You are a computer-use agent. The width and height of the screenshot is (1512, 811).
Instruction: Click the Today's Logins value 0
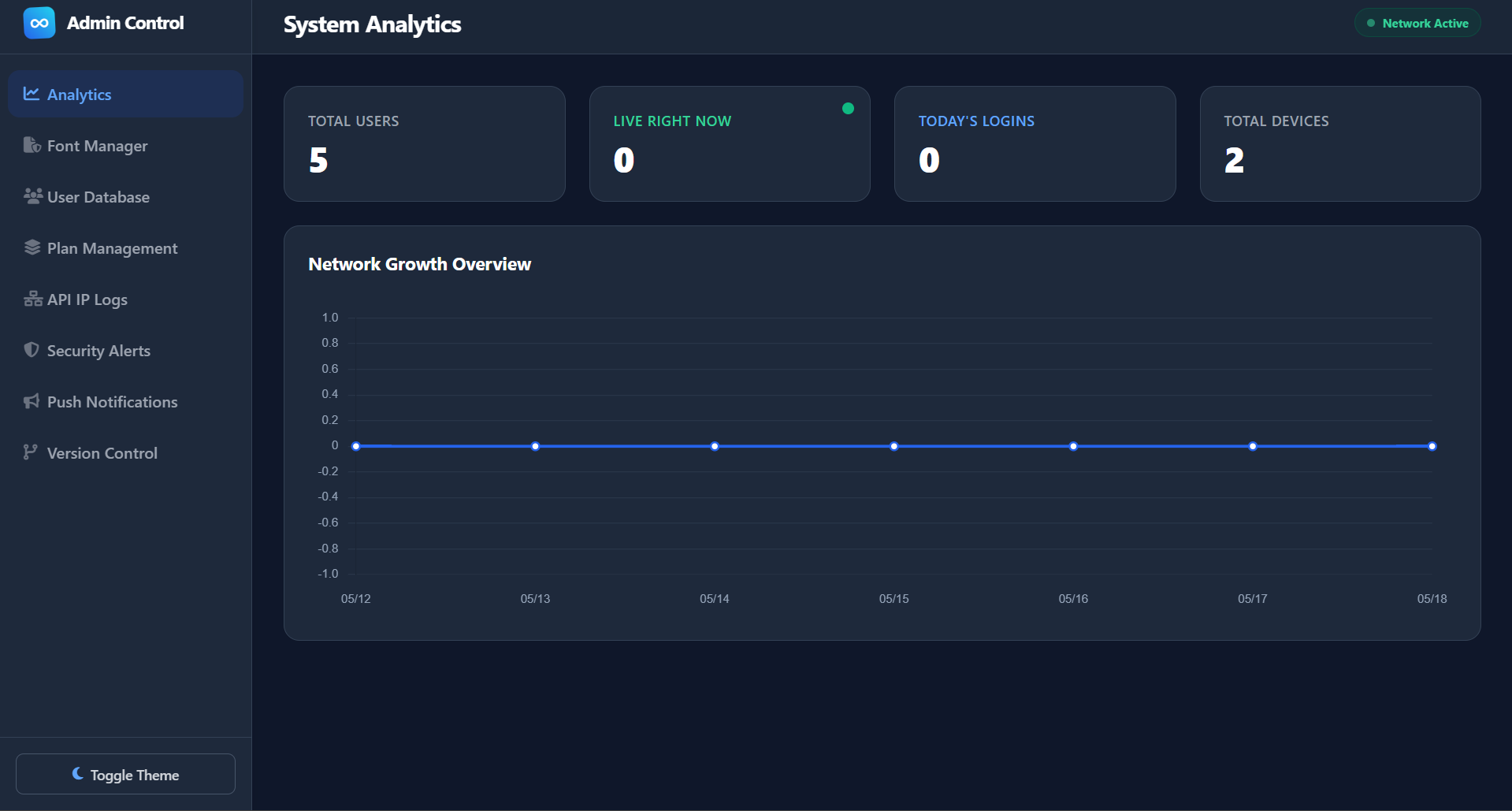(x=929, y=160)
